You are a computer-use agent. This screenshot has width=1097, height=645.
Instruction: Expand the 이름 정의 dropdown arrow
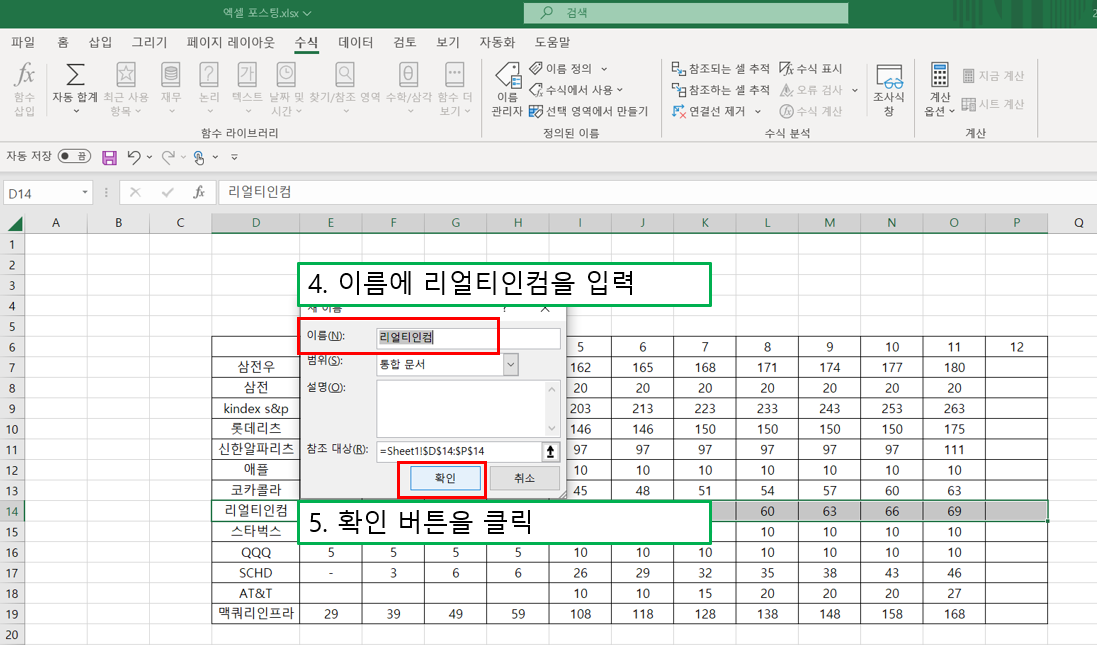pyautogui.click(x=604, y=69)
